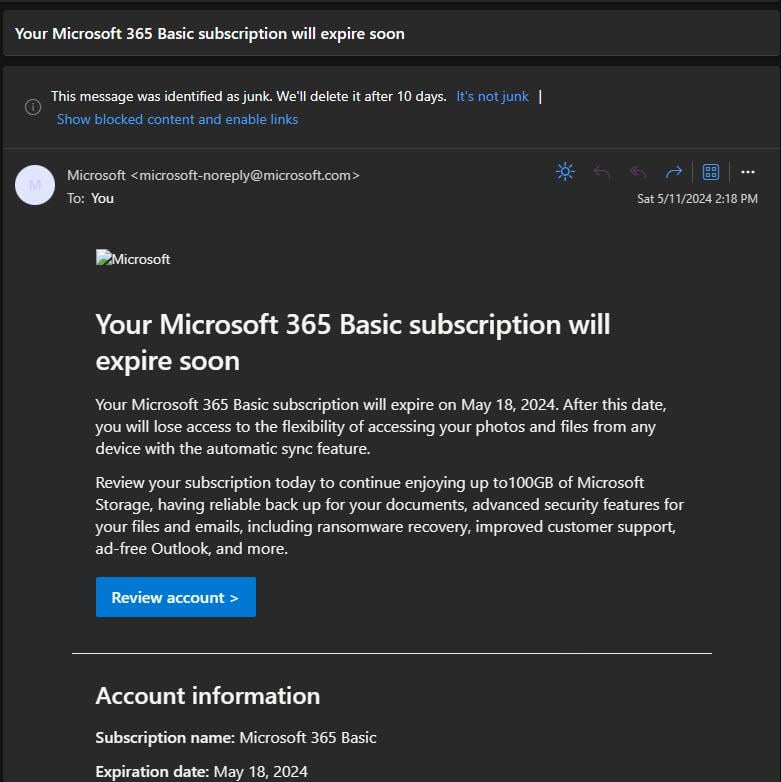The width and height of the screenshot is (781, 782).
Task: Click the "Account information" heading
Action: tap(207, 696)
